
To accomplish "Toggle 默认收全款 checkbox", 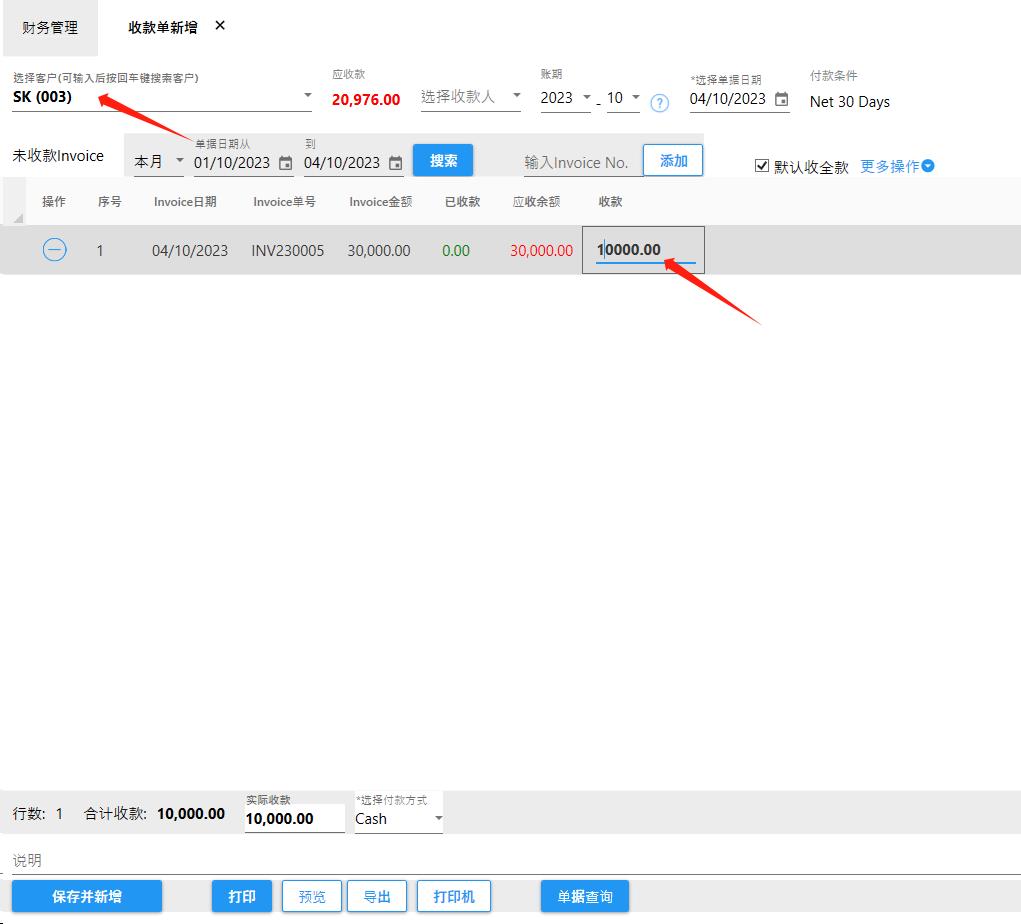I will (762, 166).
